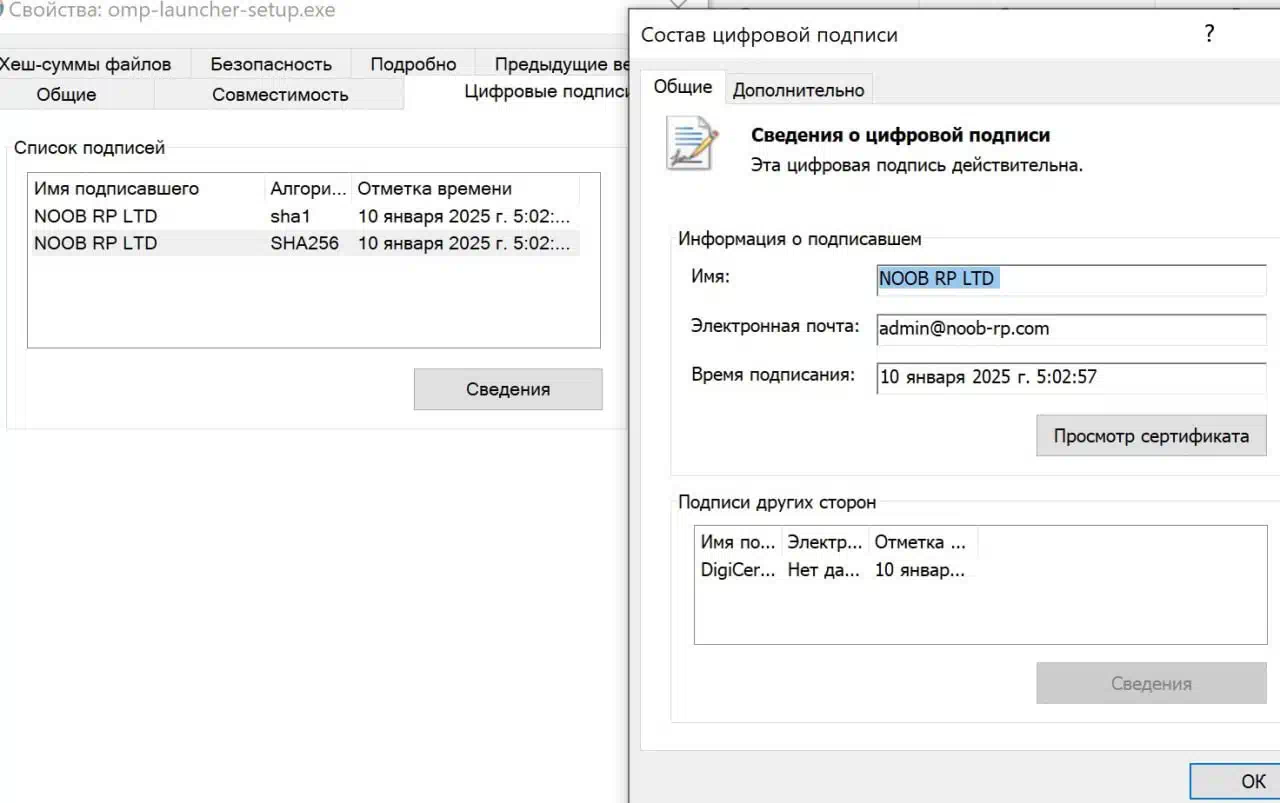Select the DigiCert countersignature row

[x=835, y=570]
